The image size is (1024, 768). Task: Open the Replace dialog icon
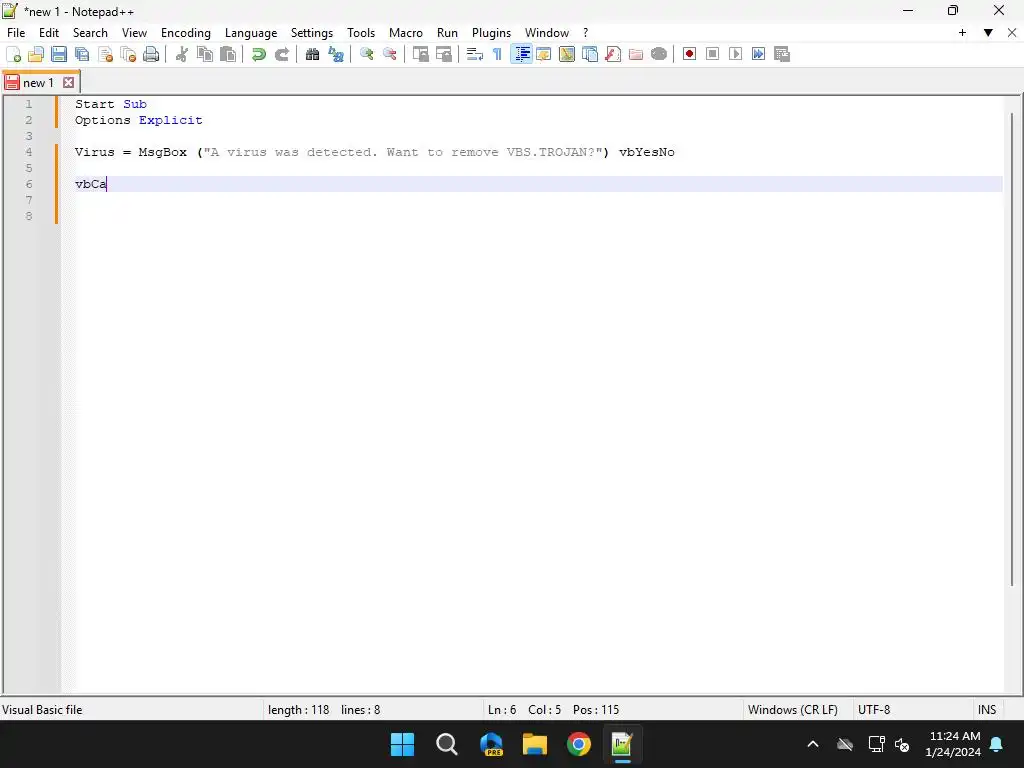click(336, 54)
